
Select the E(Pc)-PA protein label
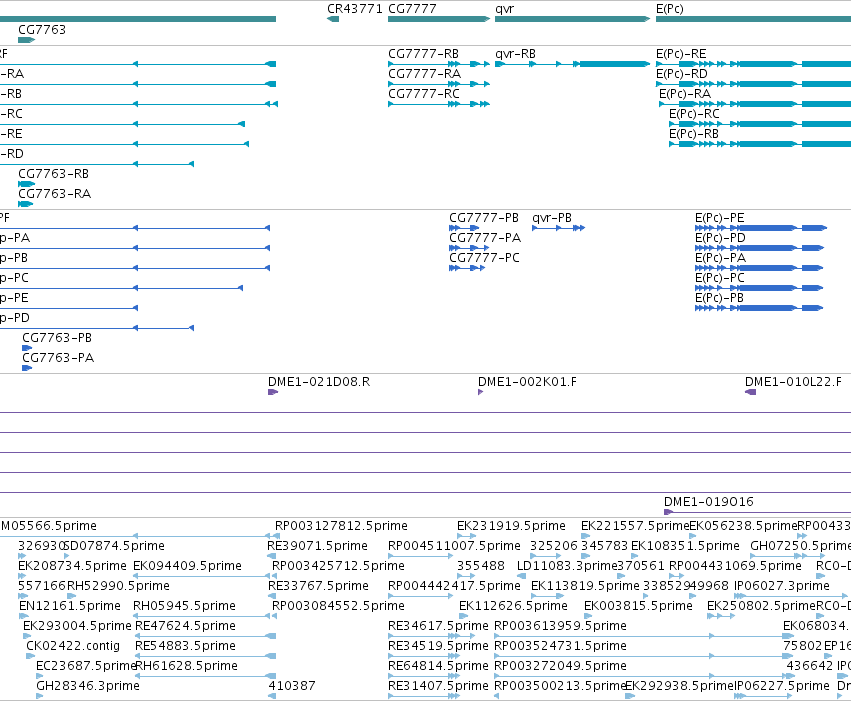coord(720,258)
